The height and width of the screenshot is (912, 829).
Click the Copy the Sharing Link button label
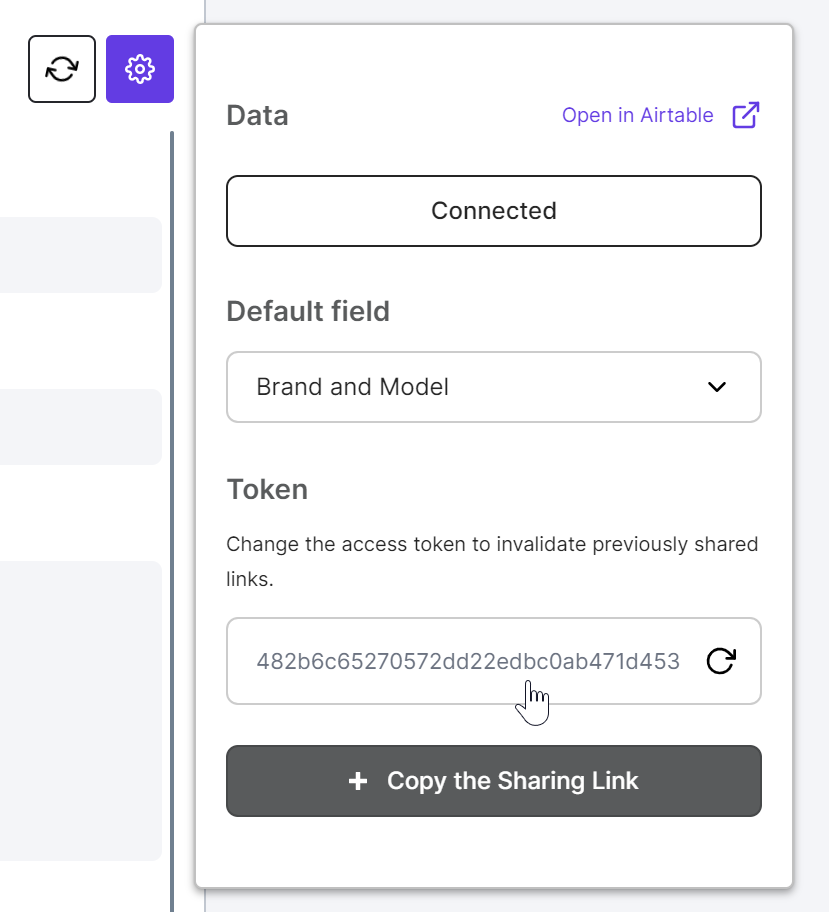pyautogui.click(x=513, y=781)
